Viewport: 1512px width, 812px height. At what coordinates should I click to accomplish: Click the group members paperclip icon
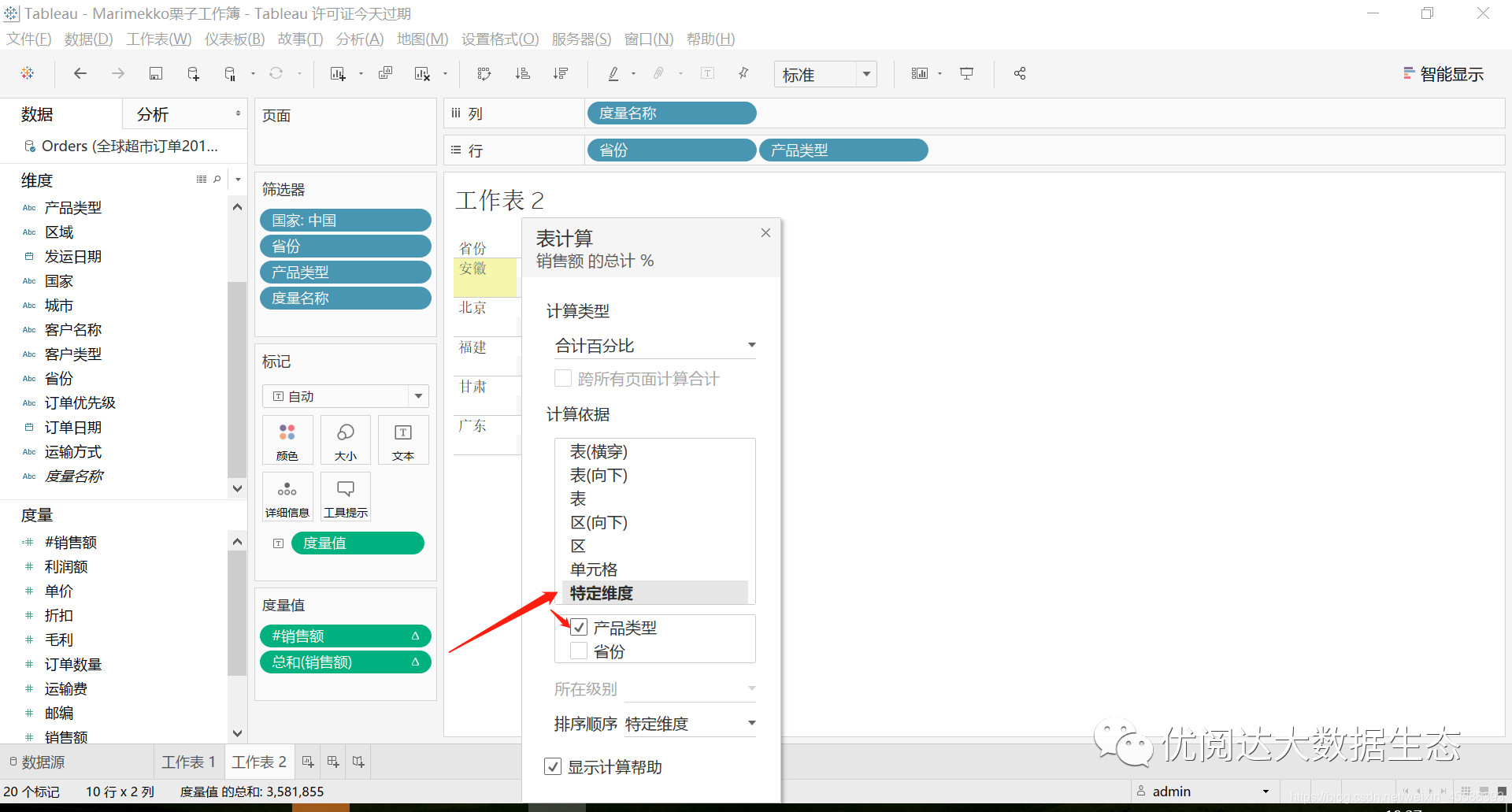point(658,73)
